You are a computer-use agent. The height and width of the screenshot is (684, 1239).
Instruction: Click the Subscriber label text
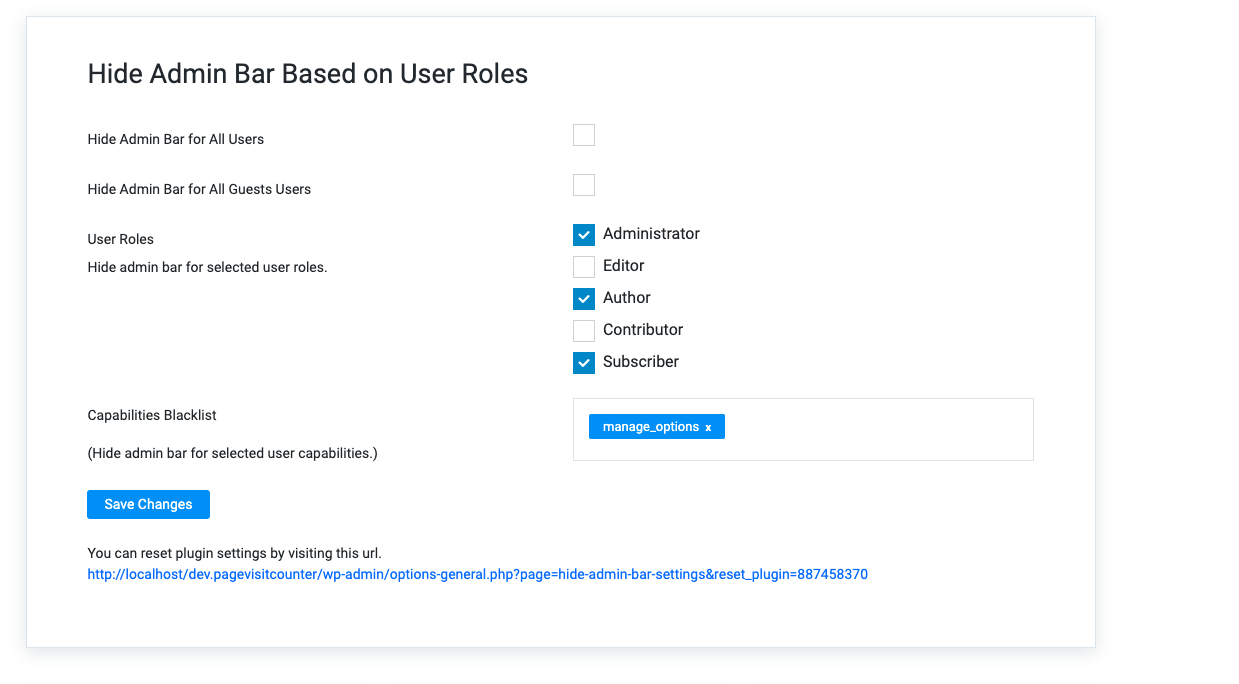click(641, 362)
